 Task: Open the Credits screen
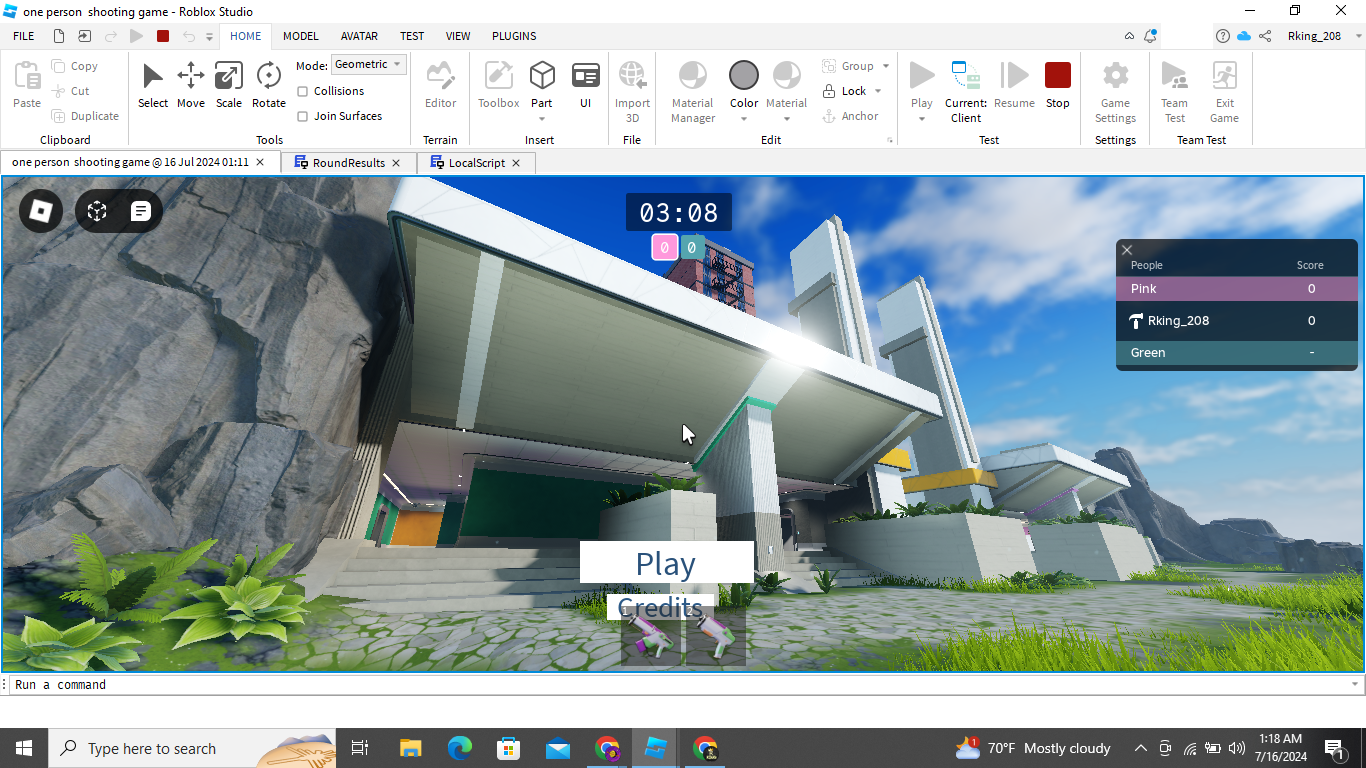[x=660, y=607]
